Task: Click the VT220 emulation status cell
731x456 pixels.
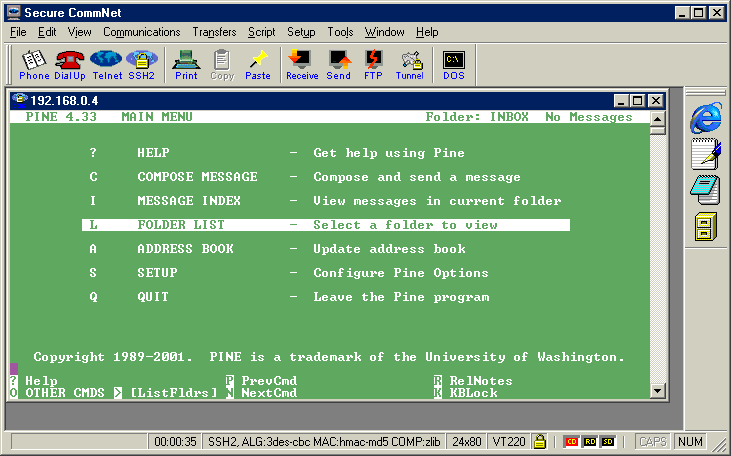Action: pos(509,441)
